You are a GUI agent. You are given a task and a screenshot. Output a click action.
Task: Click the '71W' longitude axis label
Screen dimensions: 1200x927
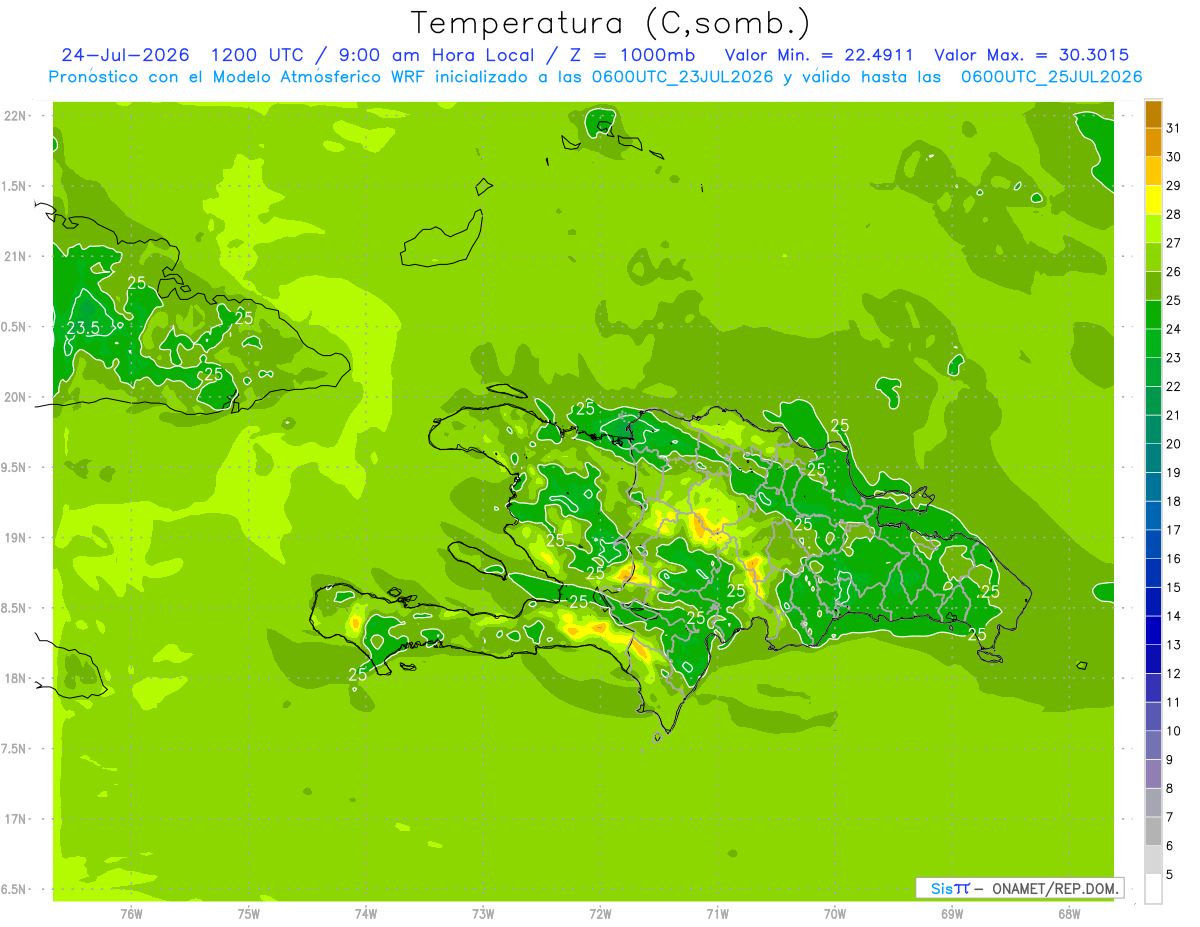click(717, 913)
